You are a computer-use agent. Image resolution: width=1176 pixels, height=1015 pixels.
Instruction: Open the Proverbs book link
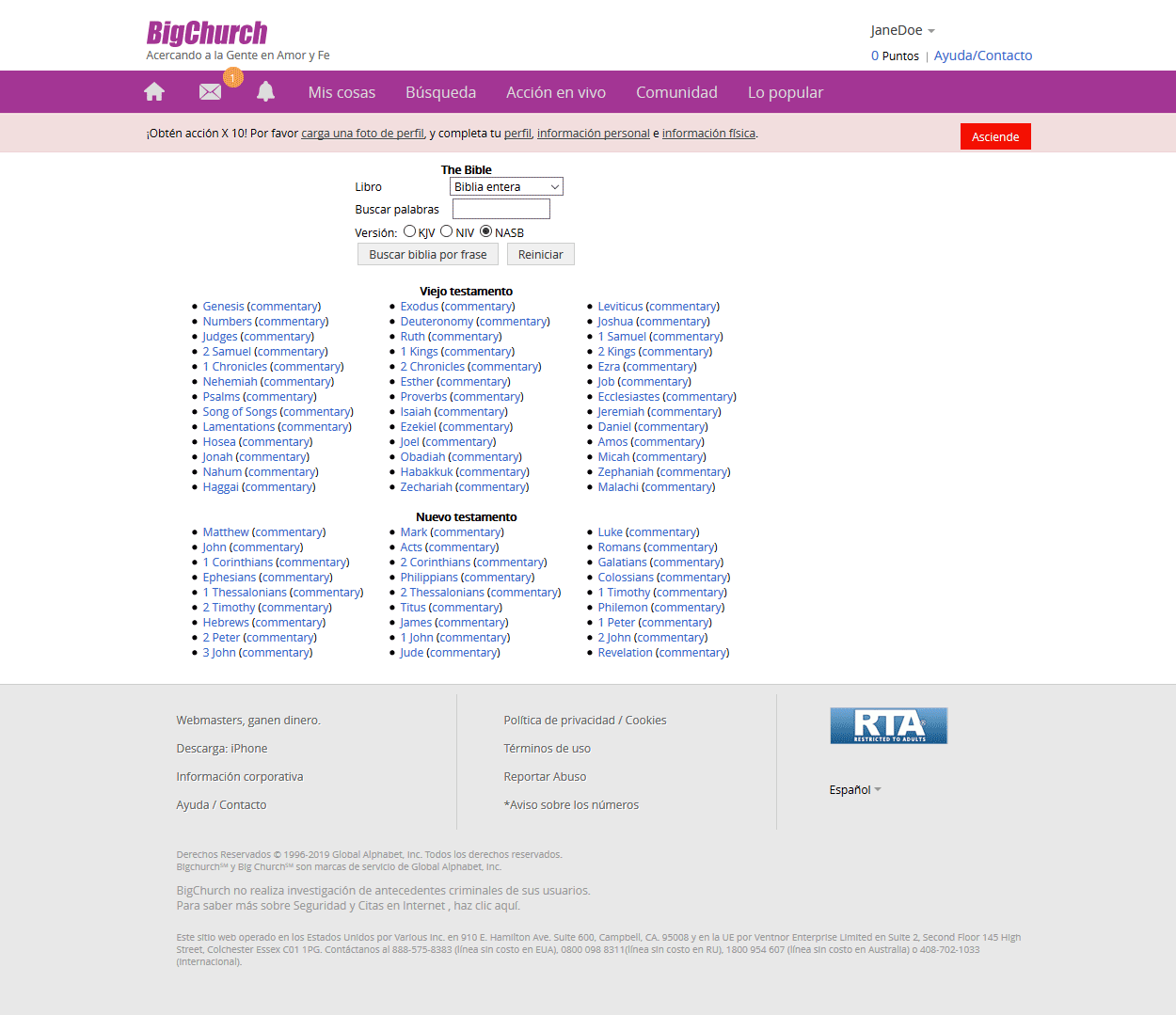click(424, 397)
